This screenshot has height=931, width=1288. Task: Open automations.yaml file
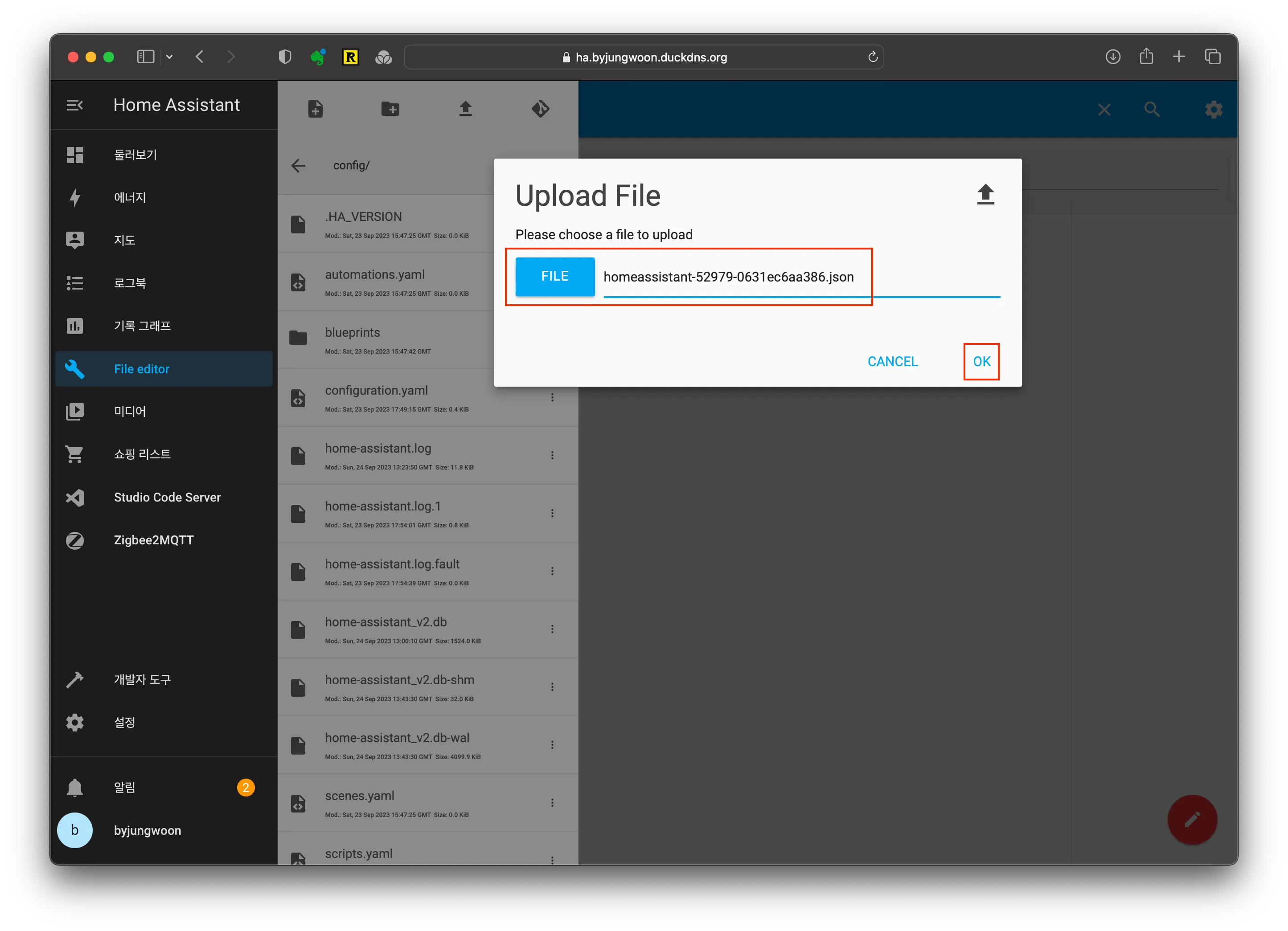[x=386, y=282]
